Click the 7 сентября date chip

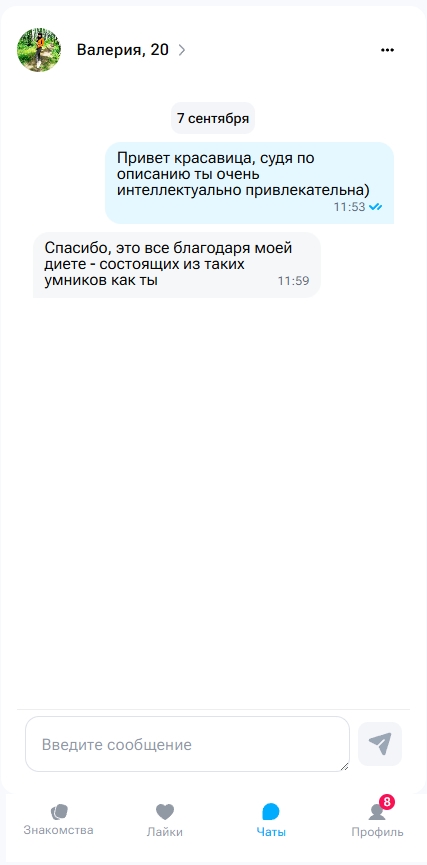[213, 118]
